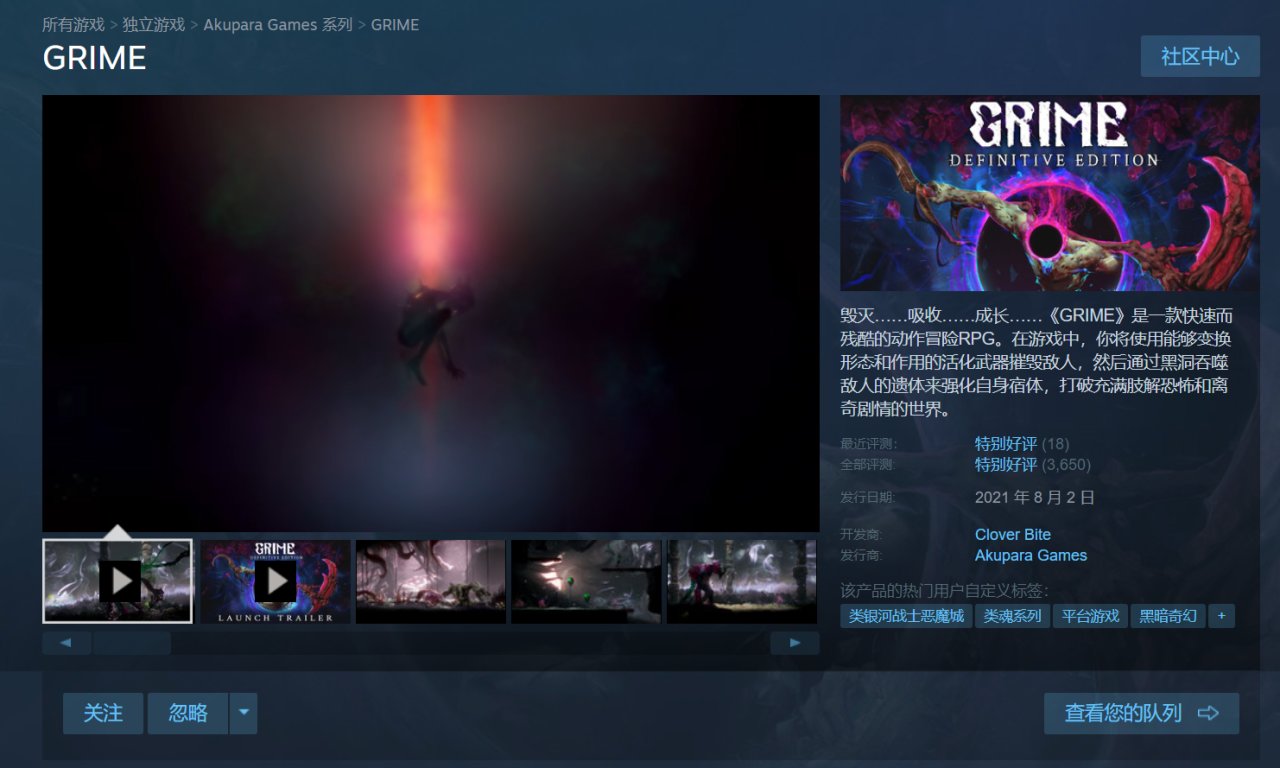This screenshot has height=768, width=1280.
Task: Select the 黑暗奇幻 tag
Action: pos(1168,616)
